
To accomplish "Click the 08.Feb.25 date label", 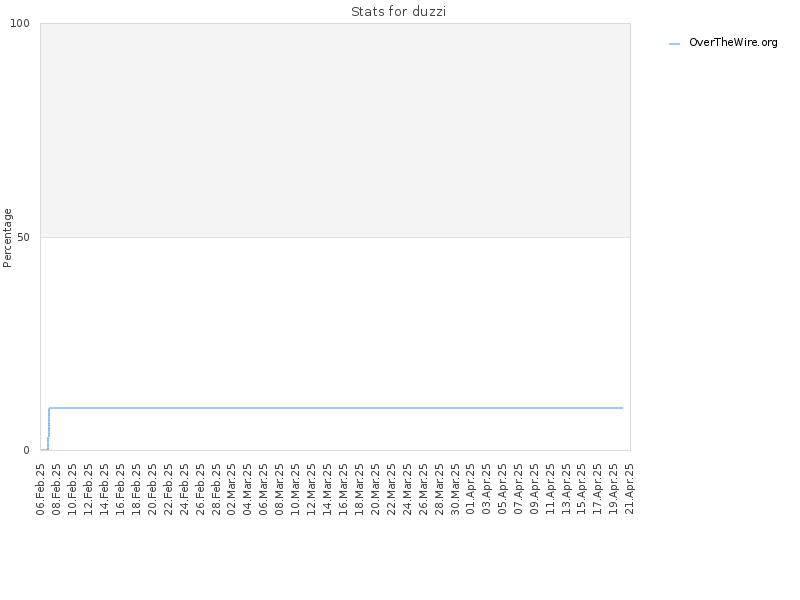I will point(57,489).
